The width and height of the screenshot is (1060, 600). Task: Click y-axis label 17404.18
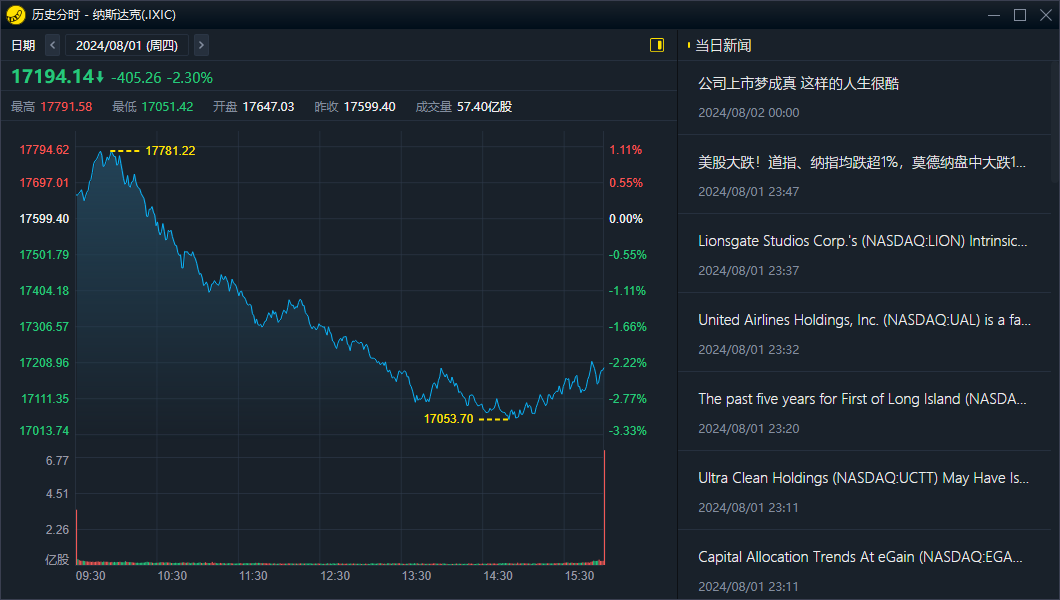(x=45, y=291)
